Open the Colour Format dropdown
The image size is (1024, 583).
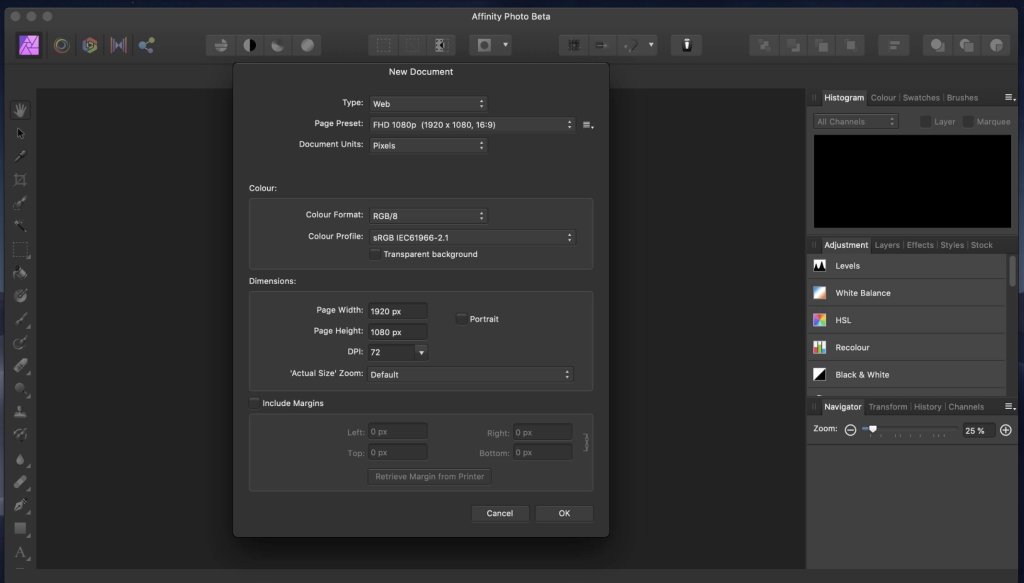[428, 215]
